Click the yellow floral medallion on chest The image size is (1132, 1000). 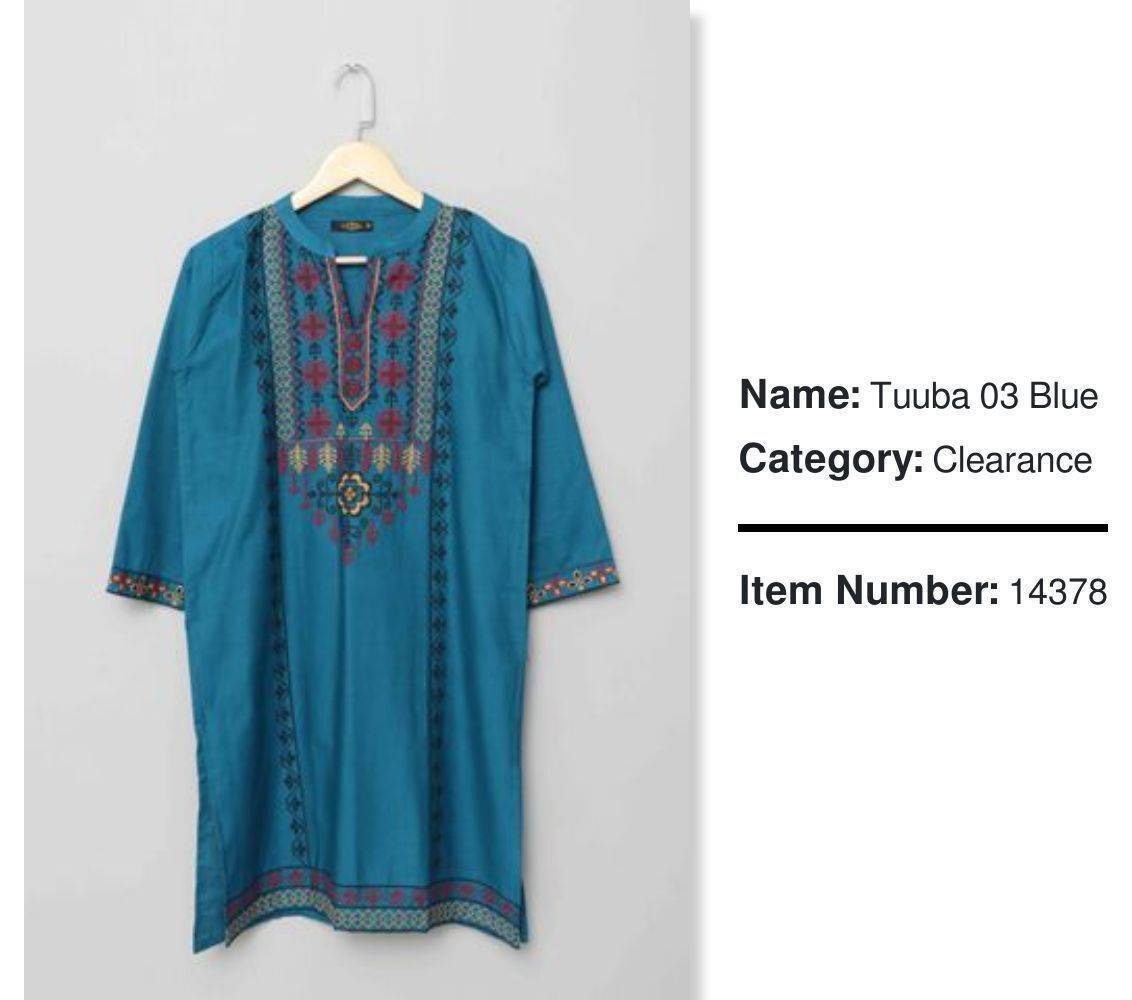353,494
